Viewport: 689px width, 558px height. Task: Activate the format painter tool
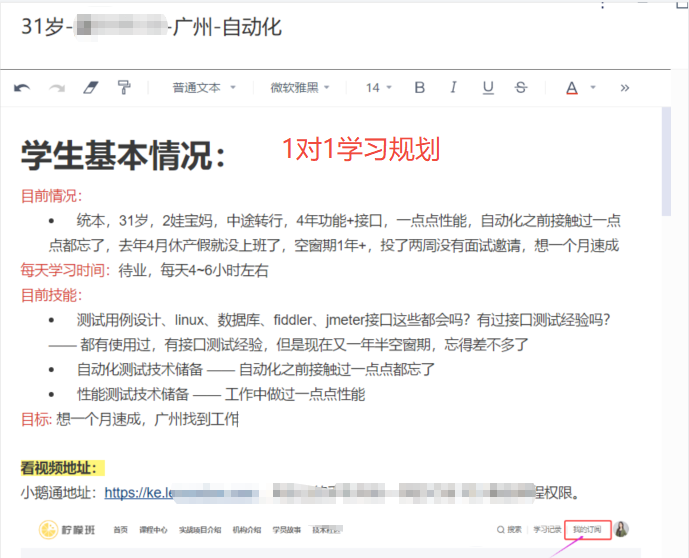[124, 88]
